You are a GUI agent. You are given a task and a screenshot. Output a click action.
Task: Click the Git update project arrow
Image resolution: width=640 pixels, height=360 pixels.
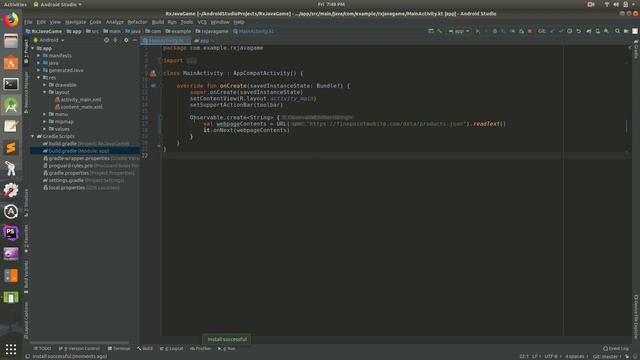(x=552, y=31)
